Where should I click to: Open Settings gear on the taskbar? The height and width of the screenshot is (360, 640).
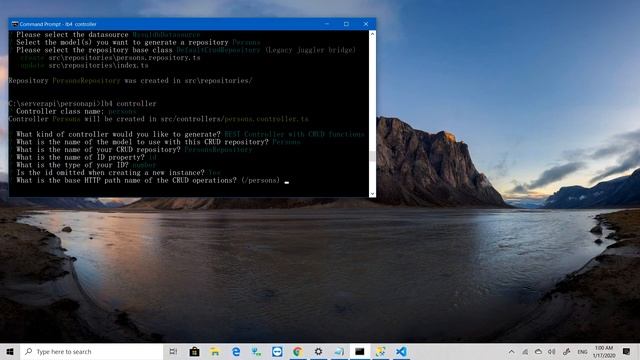[x=318, y=351]
